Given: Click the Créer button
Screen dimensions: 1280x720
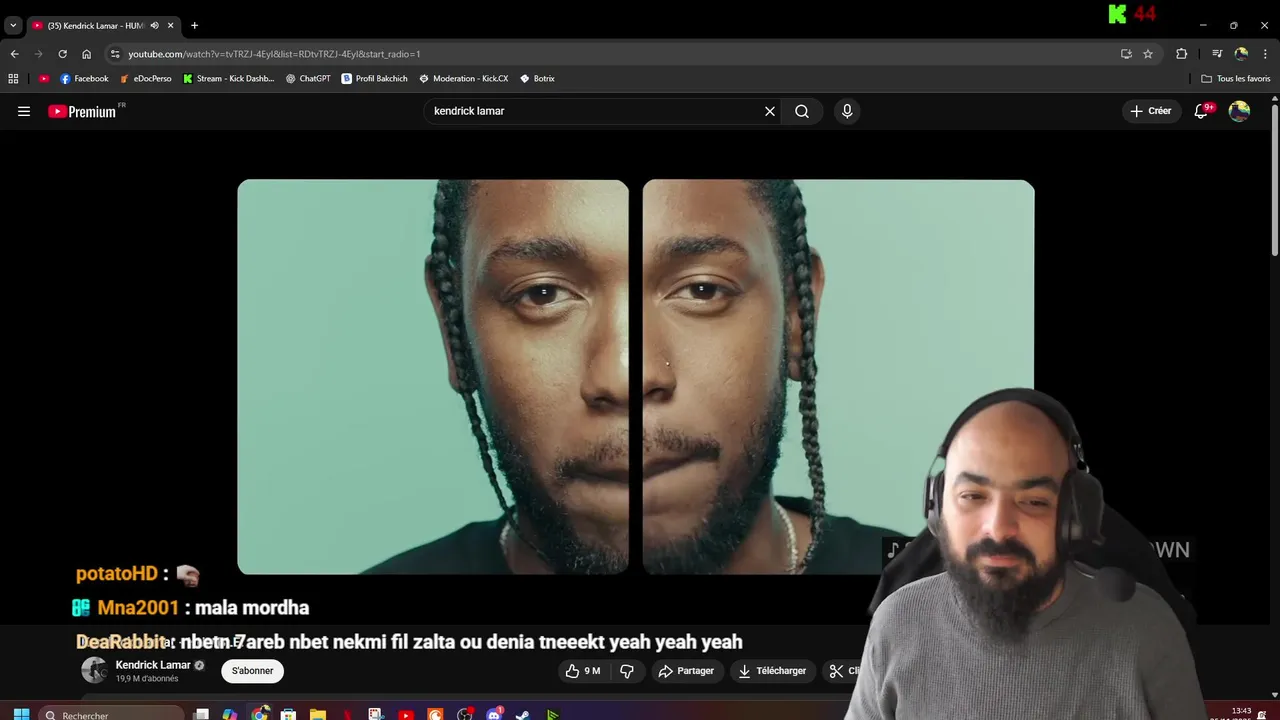Looking at the screenshot, I should click(x=1151, y=111).
